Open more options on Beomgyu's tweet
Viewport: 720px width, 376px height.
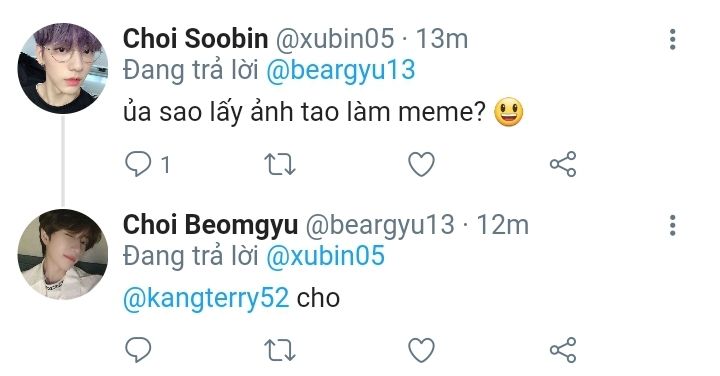[x=673, y=225]
